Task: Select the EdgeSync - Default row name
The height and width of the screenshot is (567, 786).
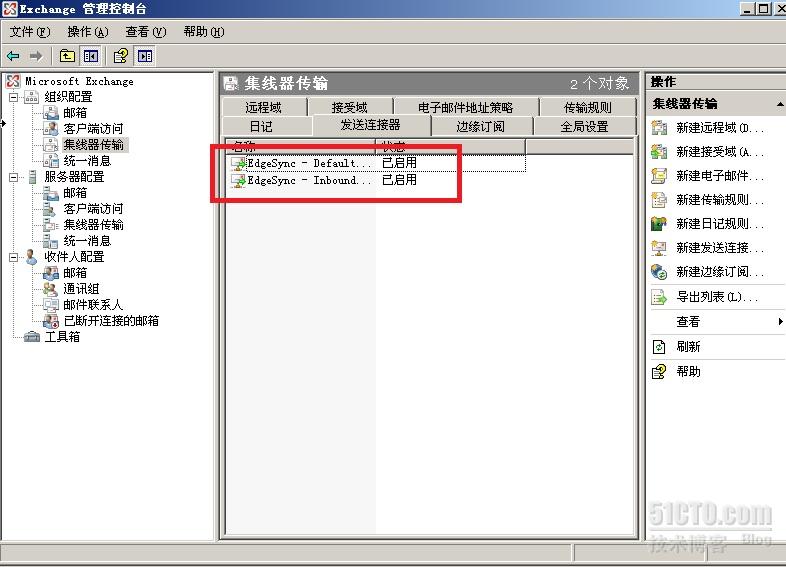Action: [x=309, y=163]
